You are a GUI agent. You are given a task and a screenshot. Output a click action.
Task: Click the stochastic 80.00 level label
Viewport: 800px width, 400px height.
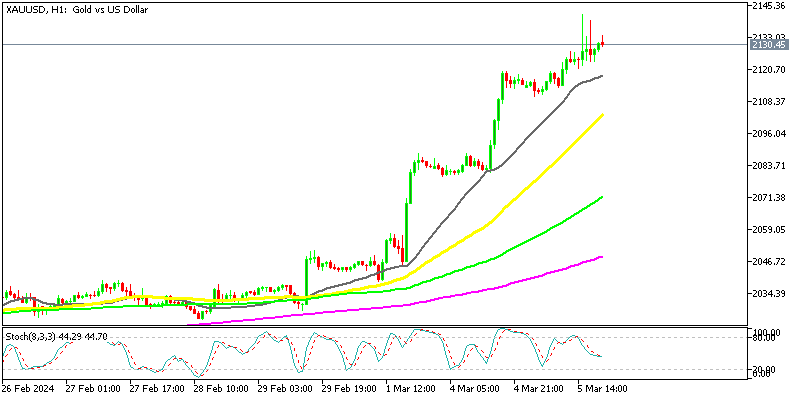point(763,339)
